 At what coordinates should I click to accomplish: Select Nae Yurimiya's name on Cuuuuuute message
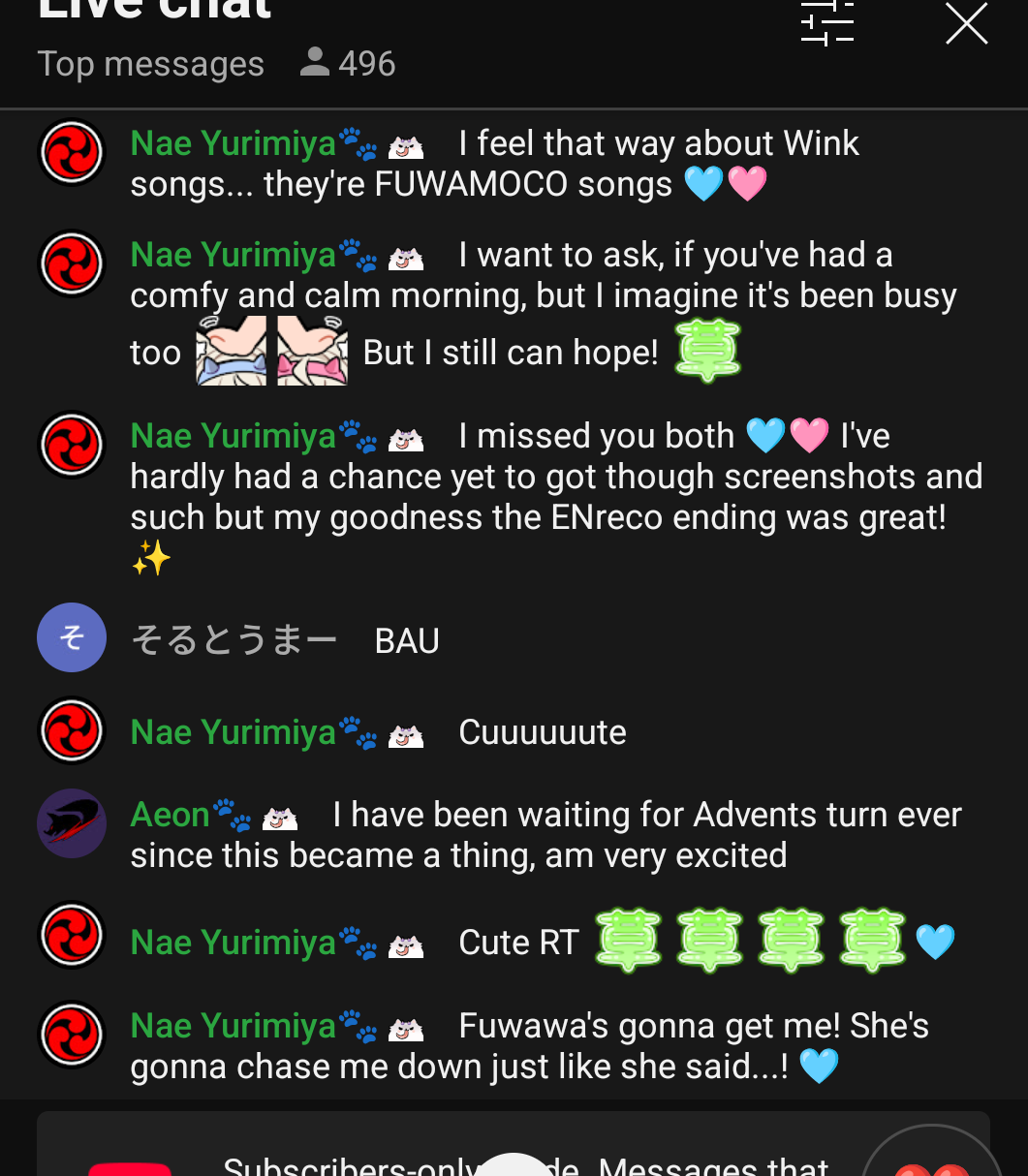pyautogui.click(x=233, y=732)
